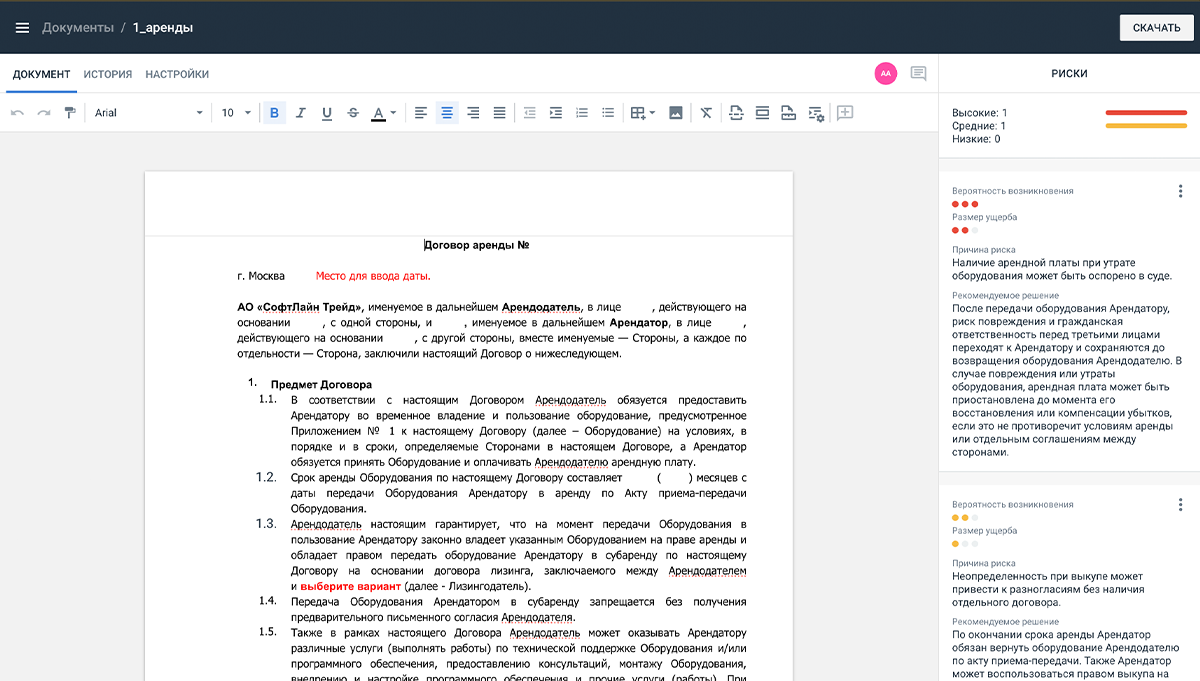The height and width of the screenshot is (681, 1200).
Task: Toggle strikethrough formatting
Action: tap(352, 113)
